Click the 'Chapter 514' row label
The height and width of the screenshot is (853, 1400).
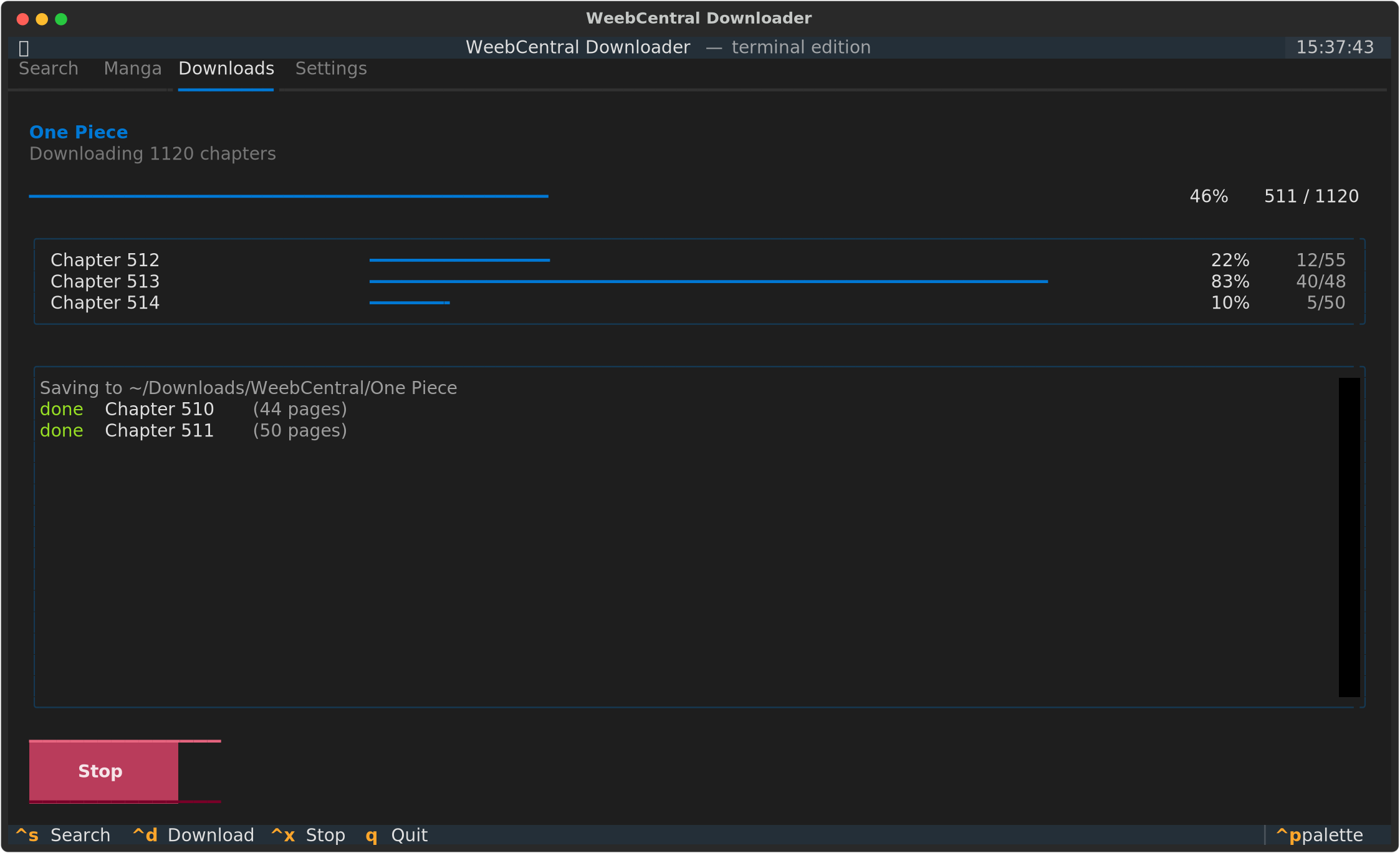coord(105,302)
